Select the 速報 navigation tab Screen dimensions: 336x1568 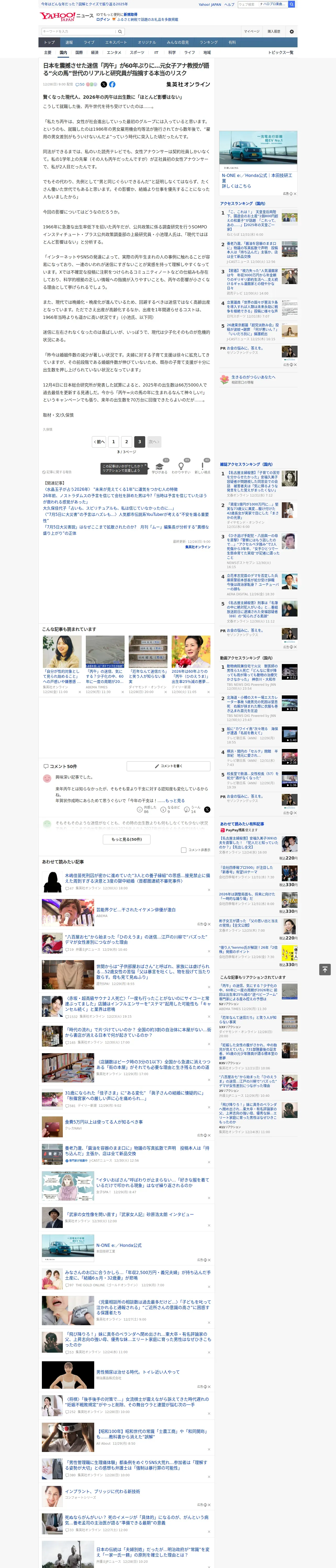69,43
